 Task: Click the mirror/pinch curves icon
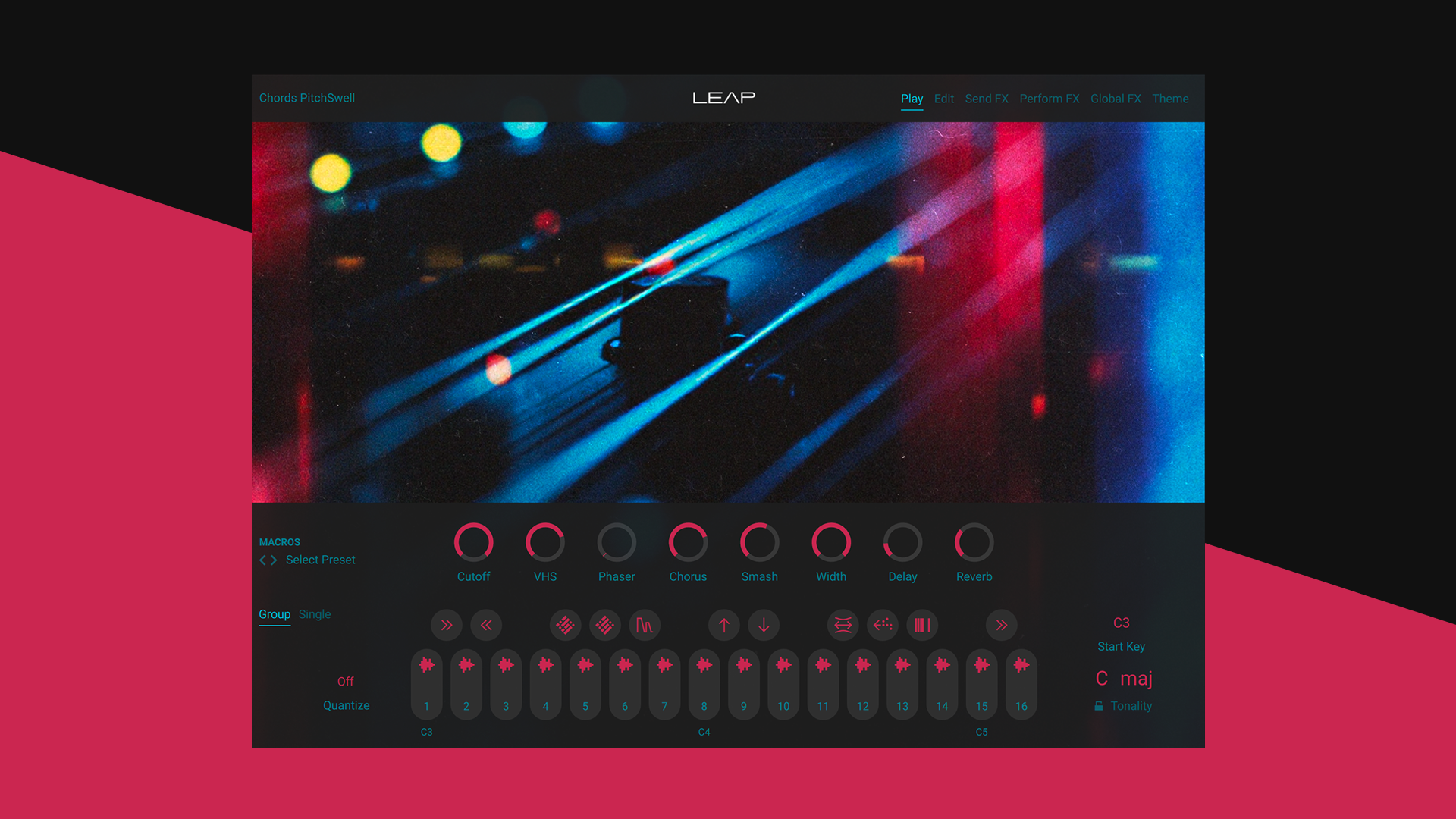(x=843, y=625)
